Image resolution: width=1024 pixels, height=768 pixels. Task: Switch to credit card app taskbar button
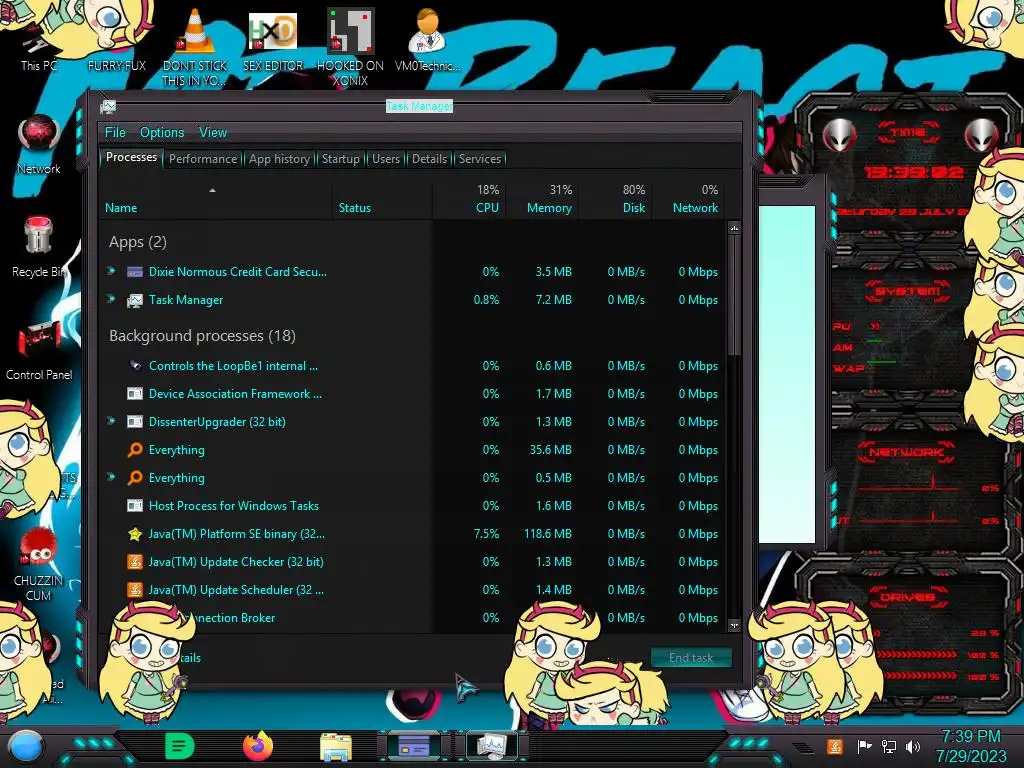click(x=414, y=746)
